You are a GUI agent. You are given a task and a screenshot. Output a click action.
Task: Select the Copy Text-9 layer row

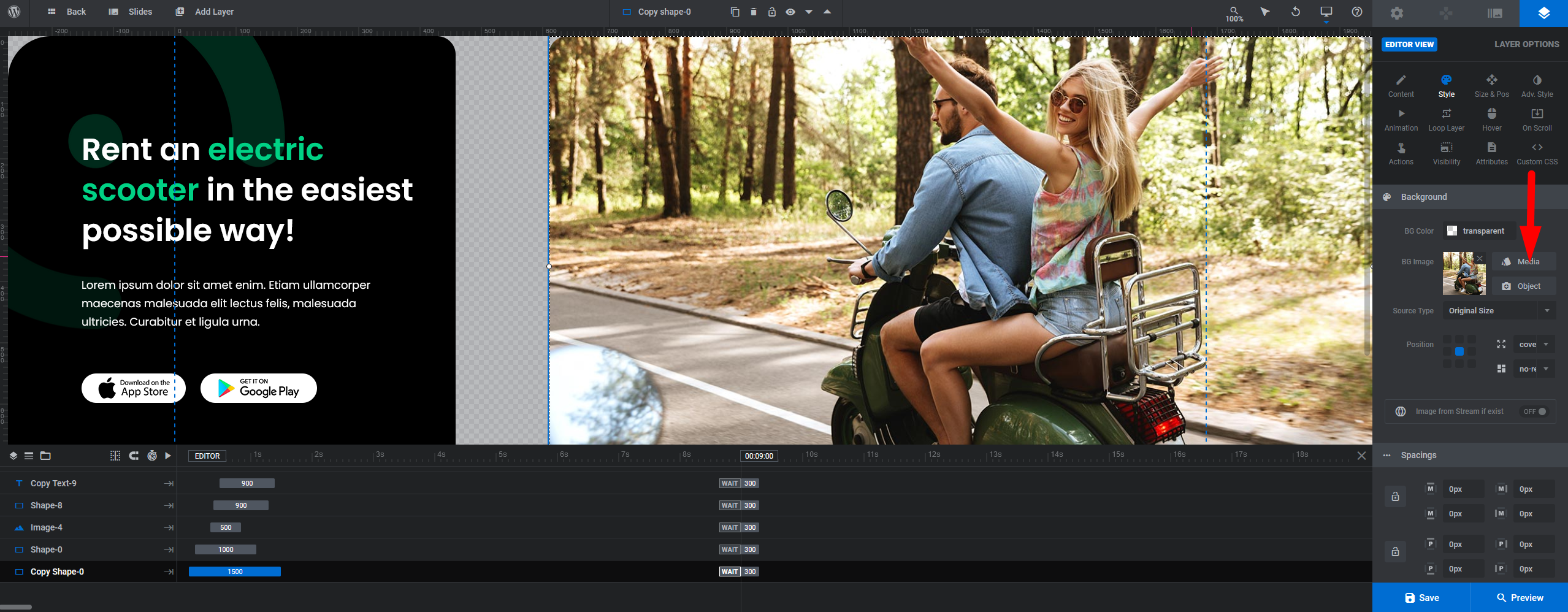88,483
